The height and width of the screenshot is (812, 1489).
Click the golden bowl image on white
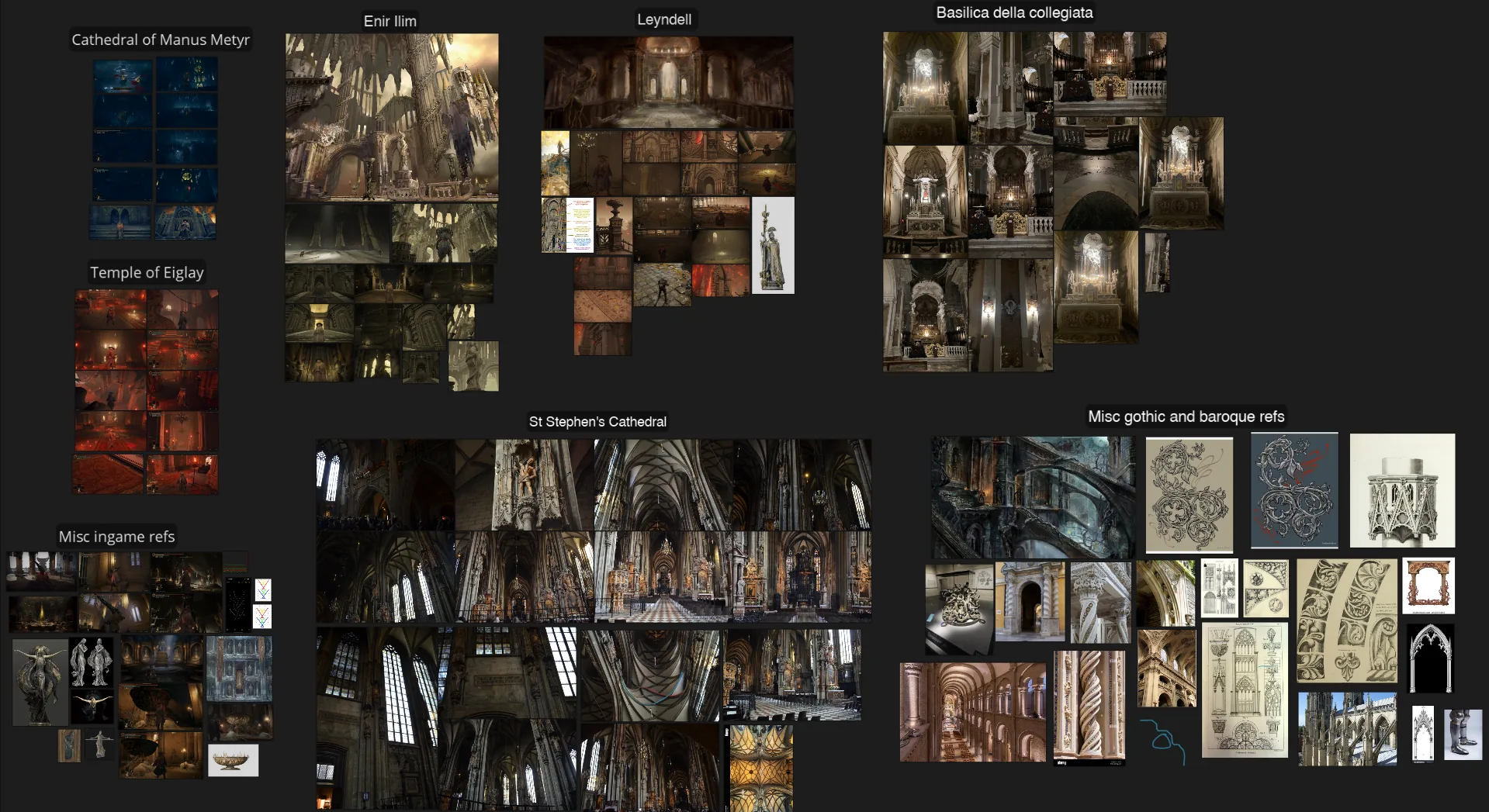click(233, 761)
